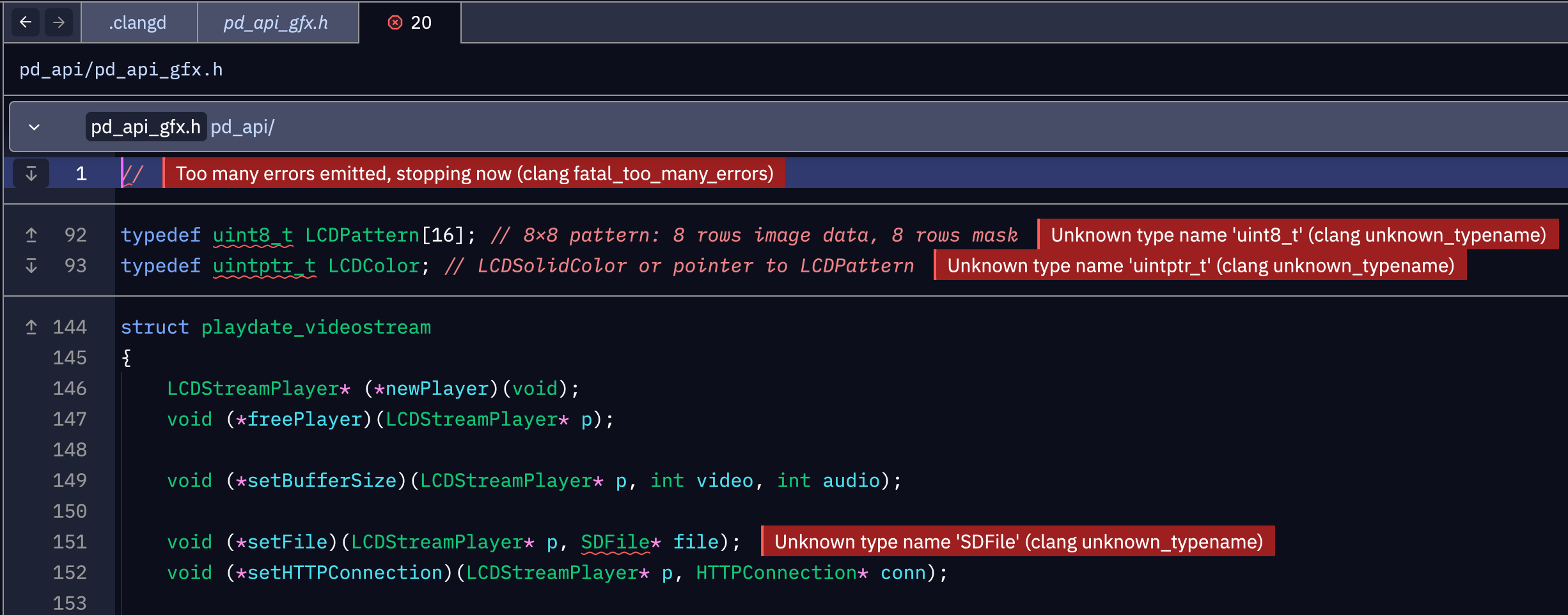This screenshot has height=615, width=1568.
Task: Expand excerpt above line 92
Action: click(x=31, y=235)
